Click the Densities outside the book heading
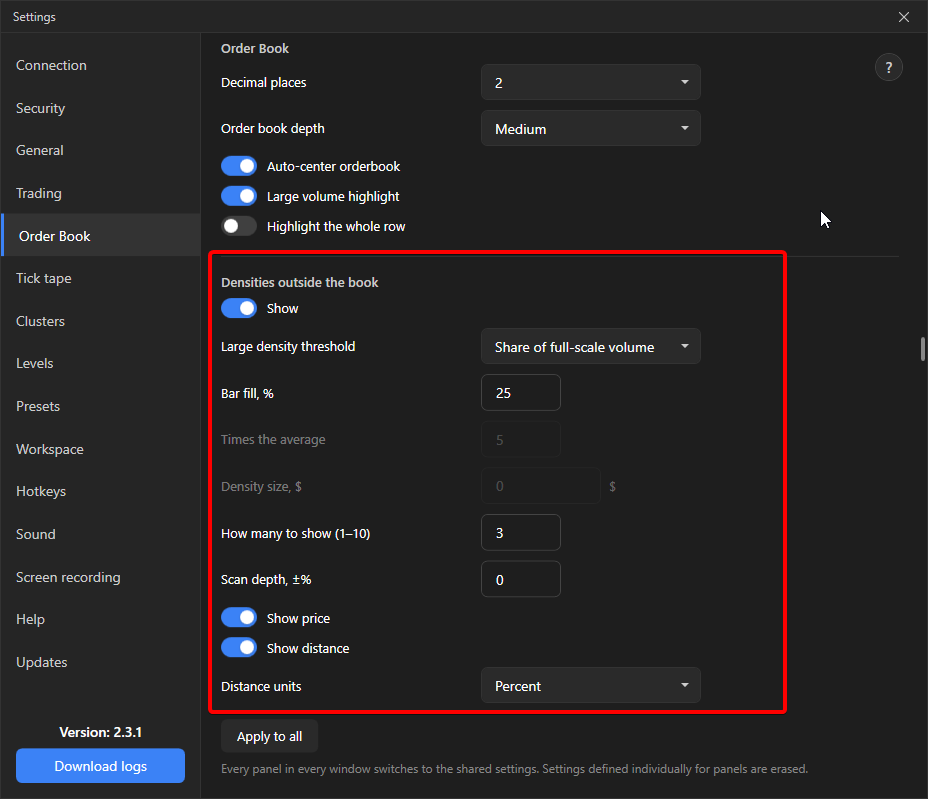 pyautogui.click(x=299, y=282)
